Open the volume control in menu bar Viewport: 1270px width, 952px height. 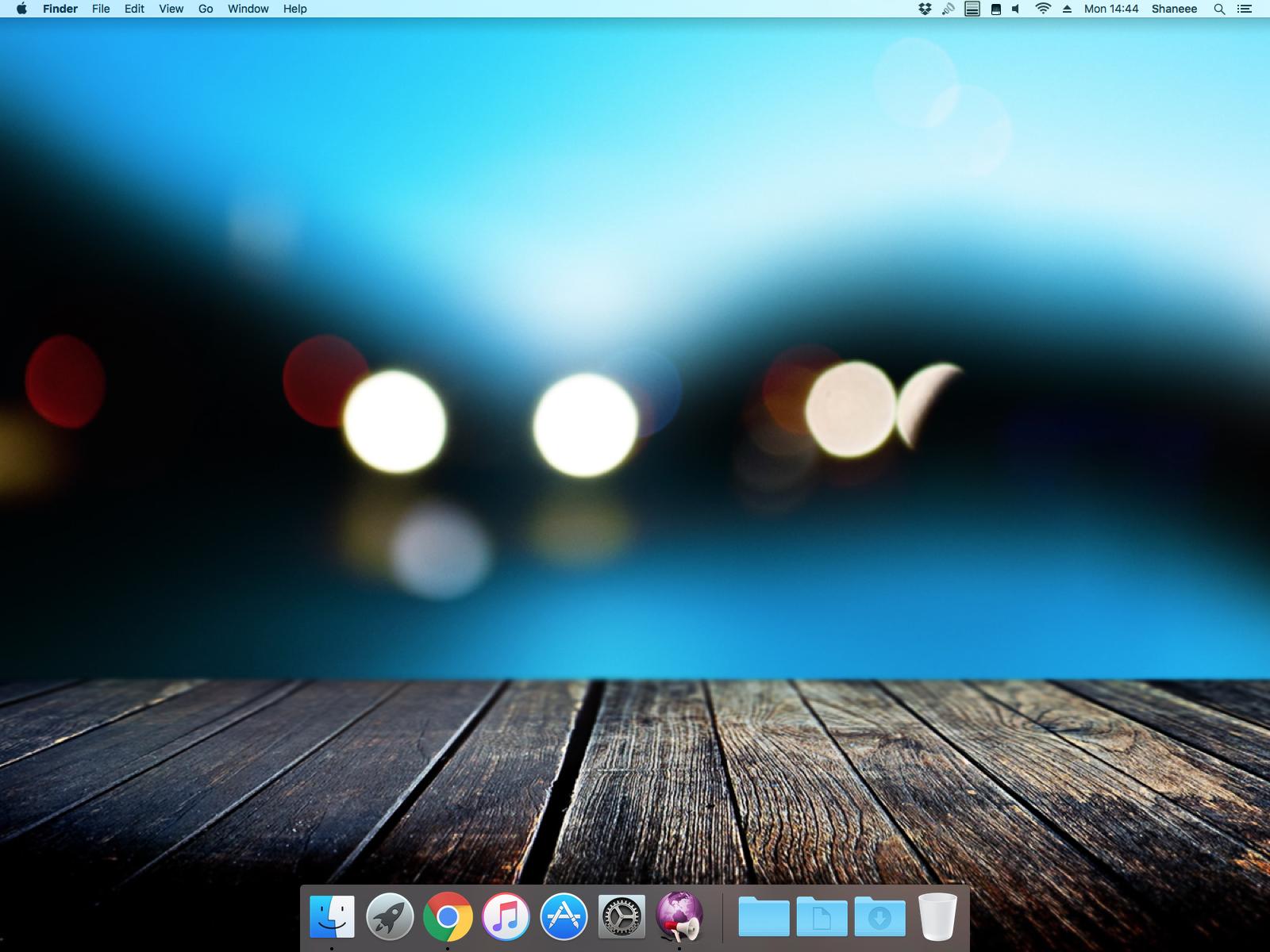click(x=1016, y=9)
